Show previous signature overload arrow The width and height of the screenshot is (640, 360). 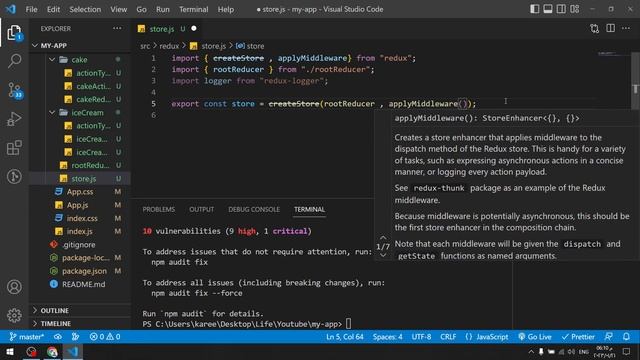click(x=383, y=237)
